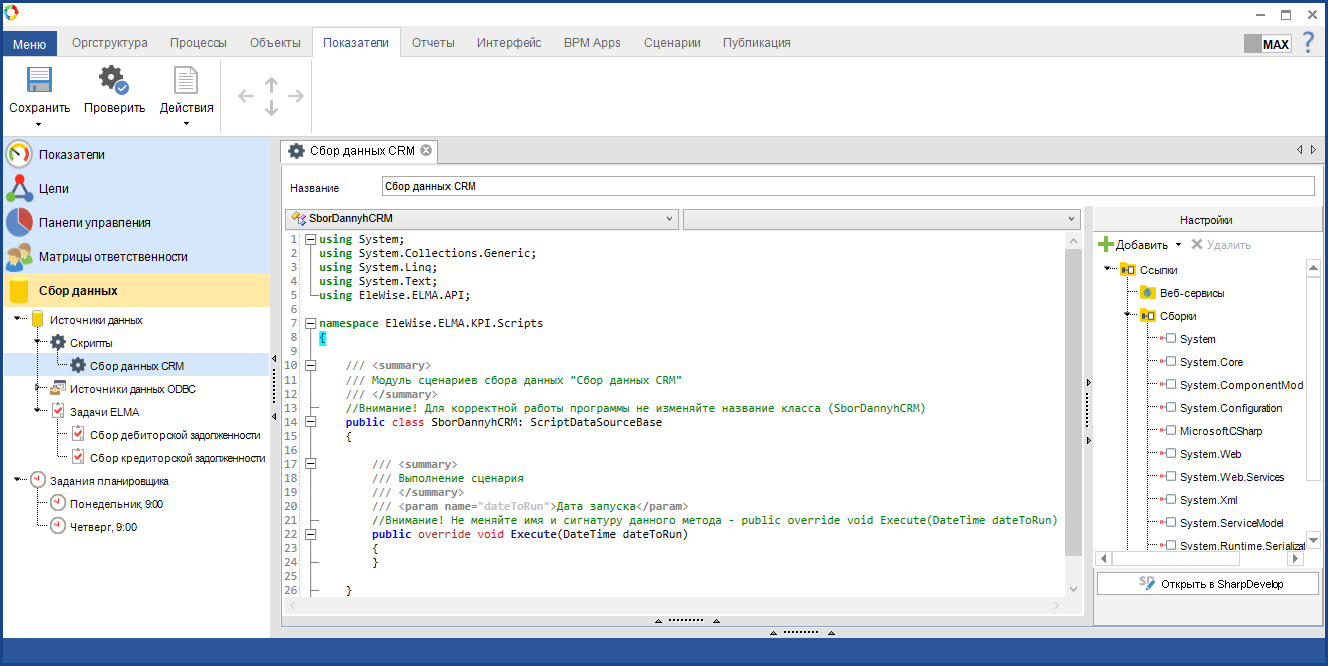Open Панели управления pie chart icon
The height and width of the screenshot is (666, 1328).
pos(19,223)
